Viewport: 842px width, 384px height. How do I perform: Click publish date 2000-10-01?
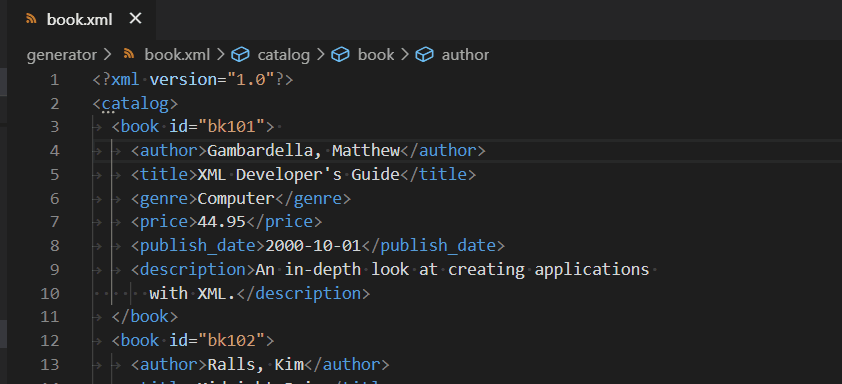tap(313, 245)
